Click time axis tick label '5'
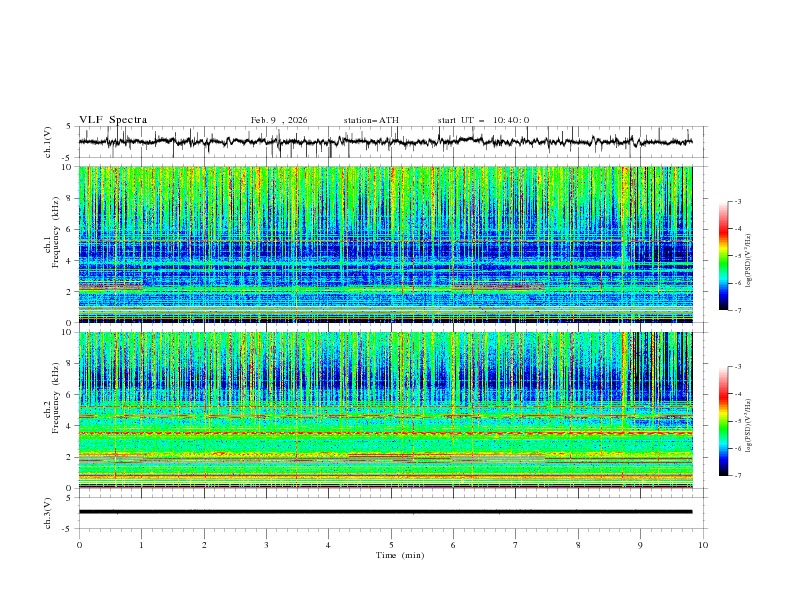This screenshot has height=612, width=792. (391, 545)
